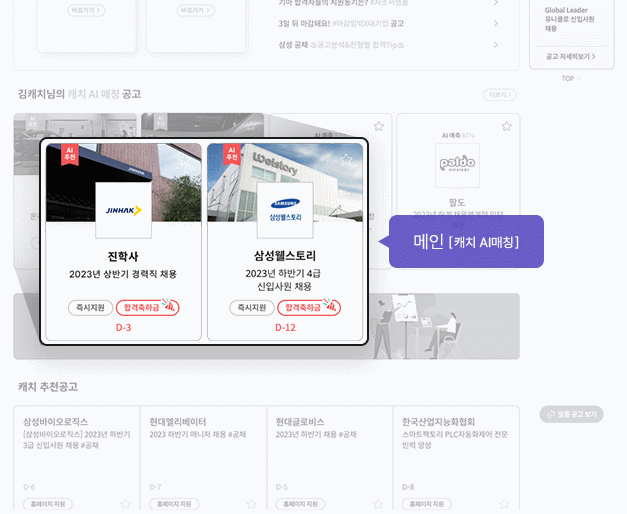Click 합격축하금 badge on 진학사 card
The image size is (627, 514).
click(148, 308)
